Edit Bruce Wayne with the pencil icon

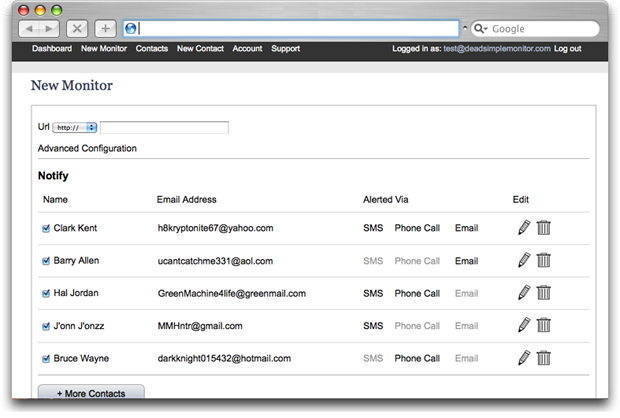(524, 357)
